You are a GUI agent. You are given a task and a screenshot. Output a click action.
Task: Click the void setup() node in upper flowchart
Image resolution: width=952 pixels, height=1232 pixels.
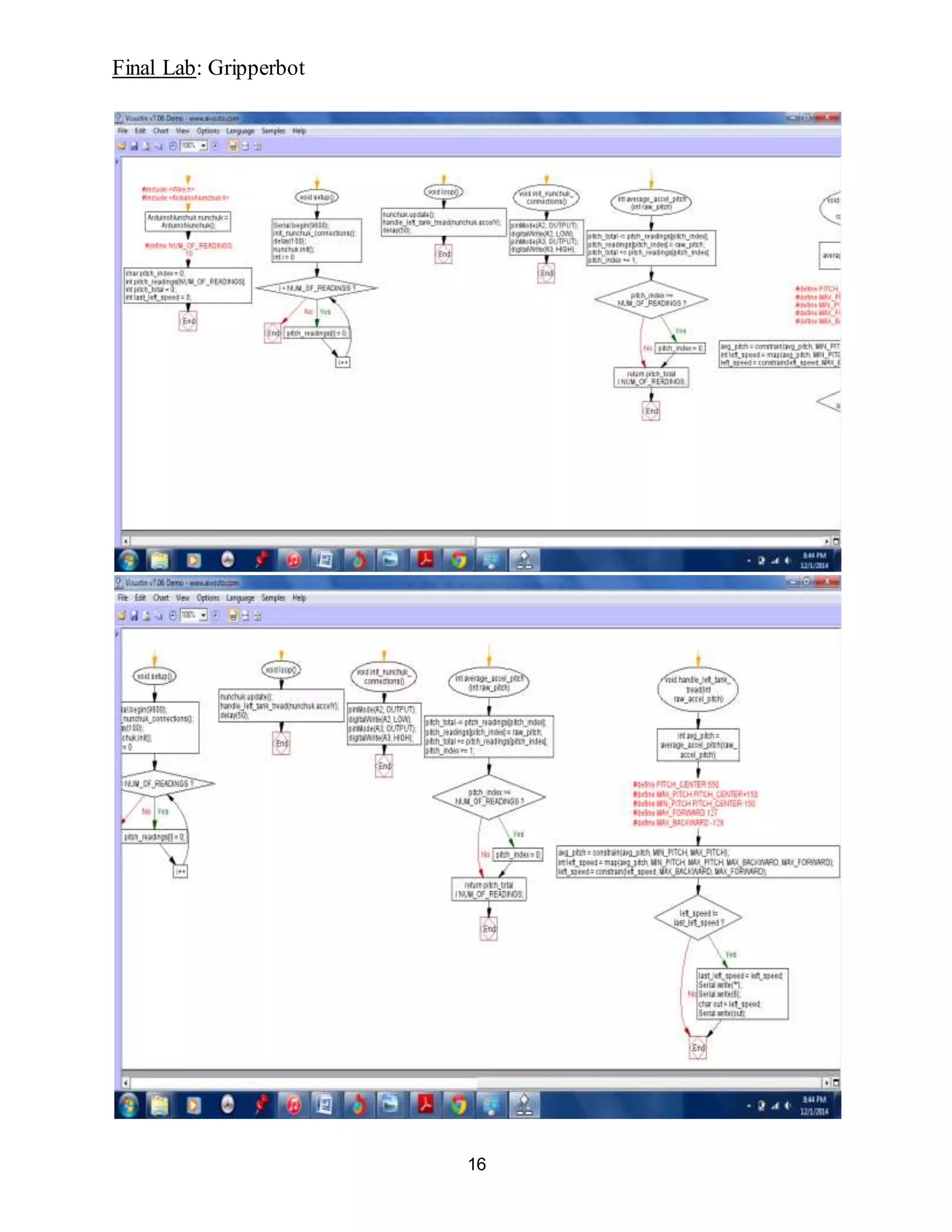tap(317, 198)
